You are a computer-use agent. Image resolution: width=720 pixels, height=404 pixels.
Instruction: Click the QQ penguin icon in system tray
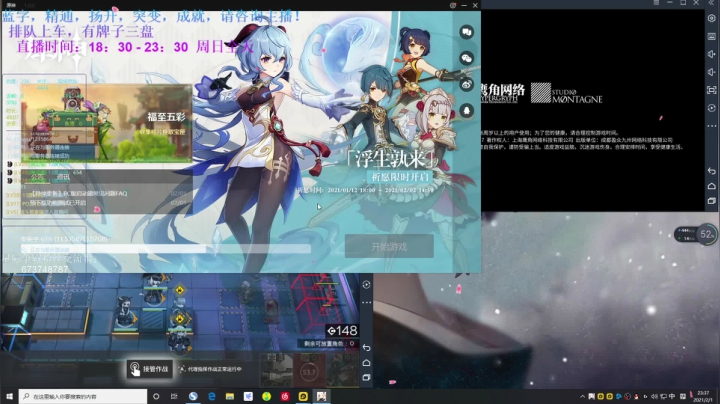(636, 396)
